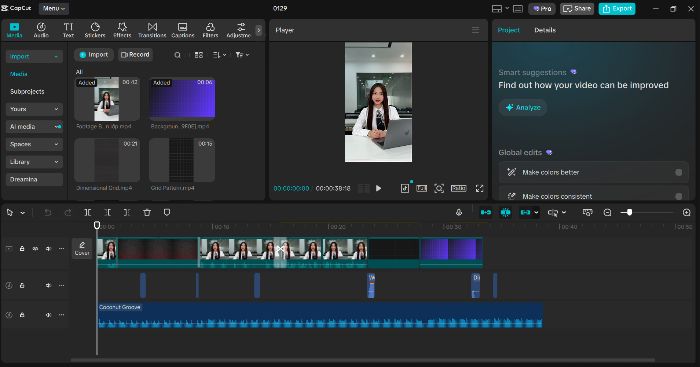Screen dimensions: 700x367
Task: Click the timeline preview-thumbnail settings icon
Action: (x=588, y=213)
